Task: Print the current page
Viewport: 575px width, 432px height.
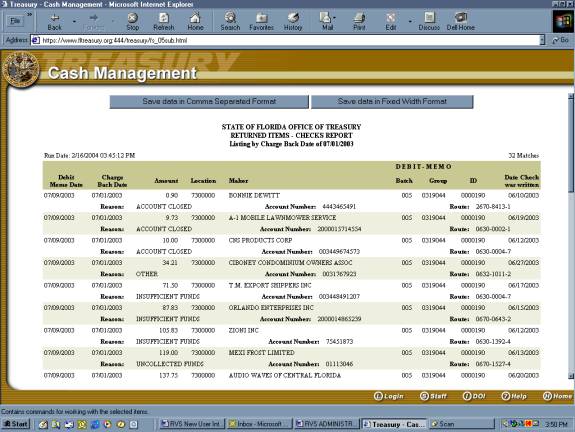Action: coord(359,22)
